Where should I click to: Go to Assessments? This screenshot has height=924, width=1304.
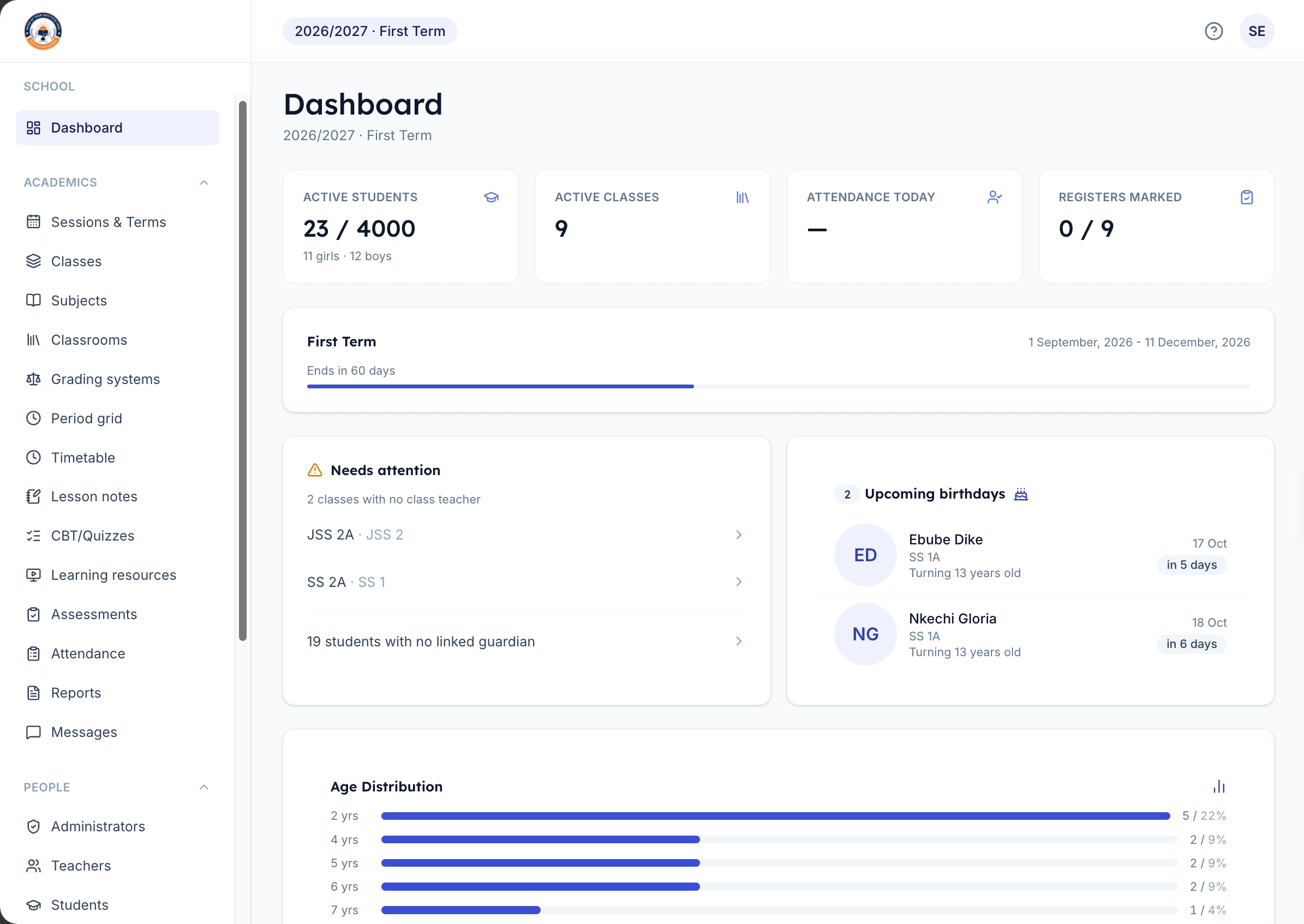(117, 615)
